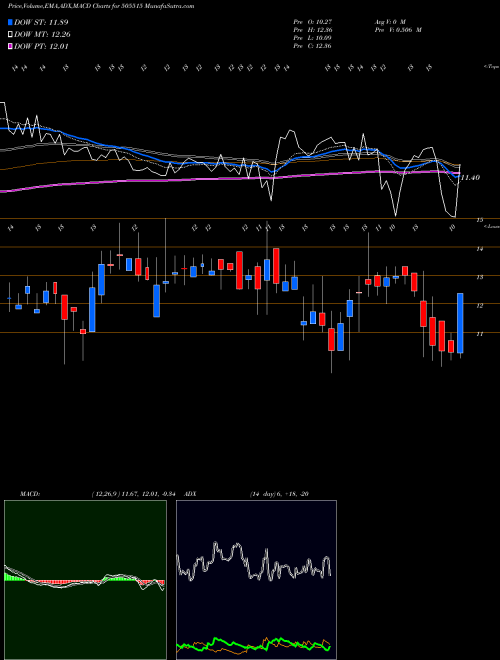Viewport: 500px width, 660px height.
Task: Click the 11 price axis label
Action: tap(479, 334)
